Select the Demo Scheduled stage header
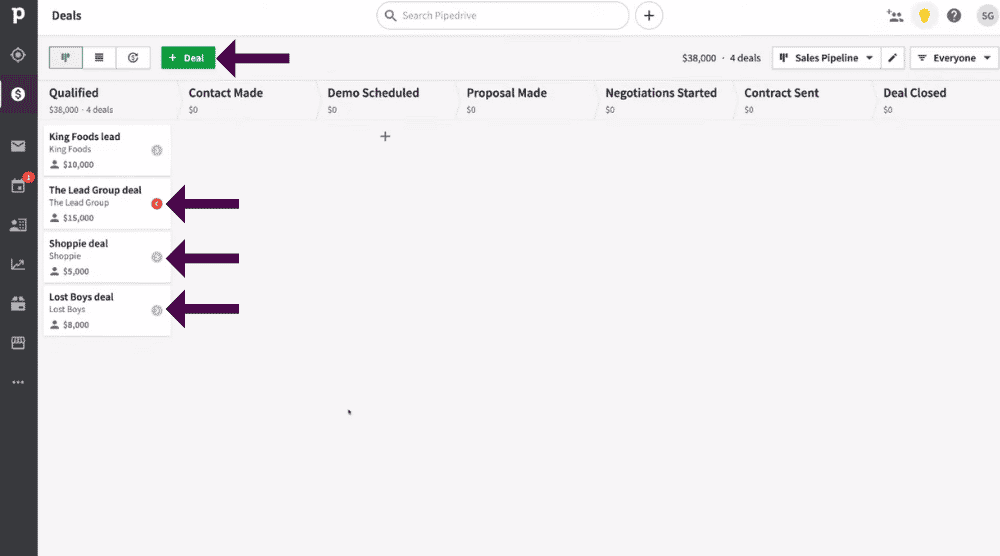Screen dimensions: 1000x556 pyautogui.click(x=373, y=92)
